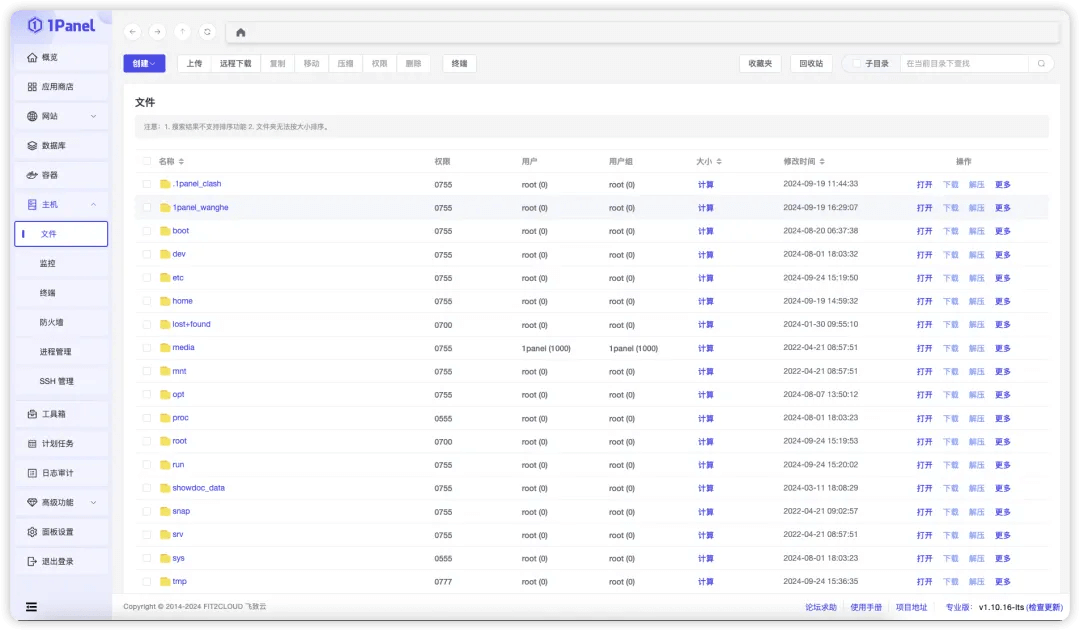Click the search field 在当前目录下查找

pyautogui.click(x=964, y=63)
